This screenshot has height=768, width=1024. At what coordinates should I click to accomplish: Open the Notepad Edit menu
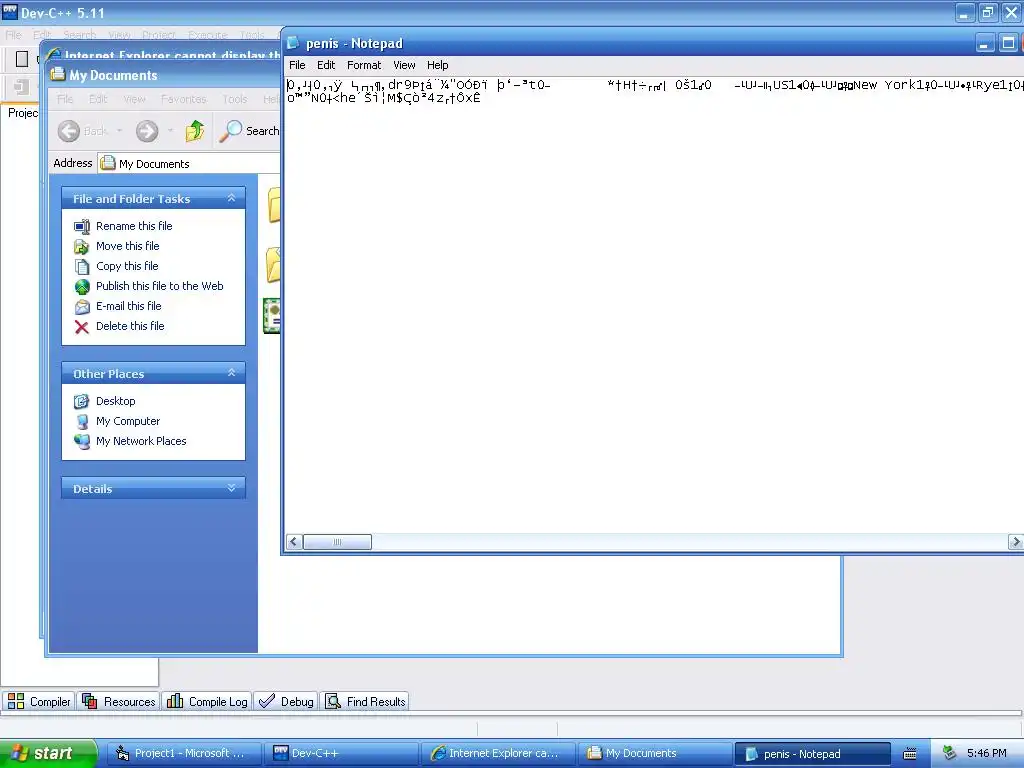[x=326, y=65]
